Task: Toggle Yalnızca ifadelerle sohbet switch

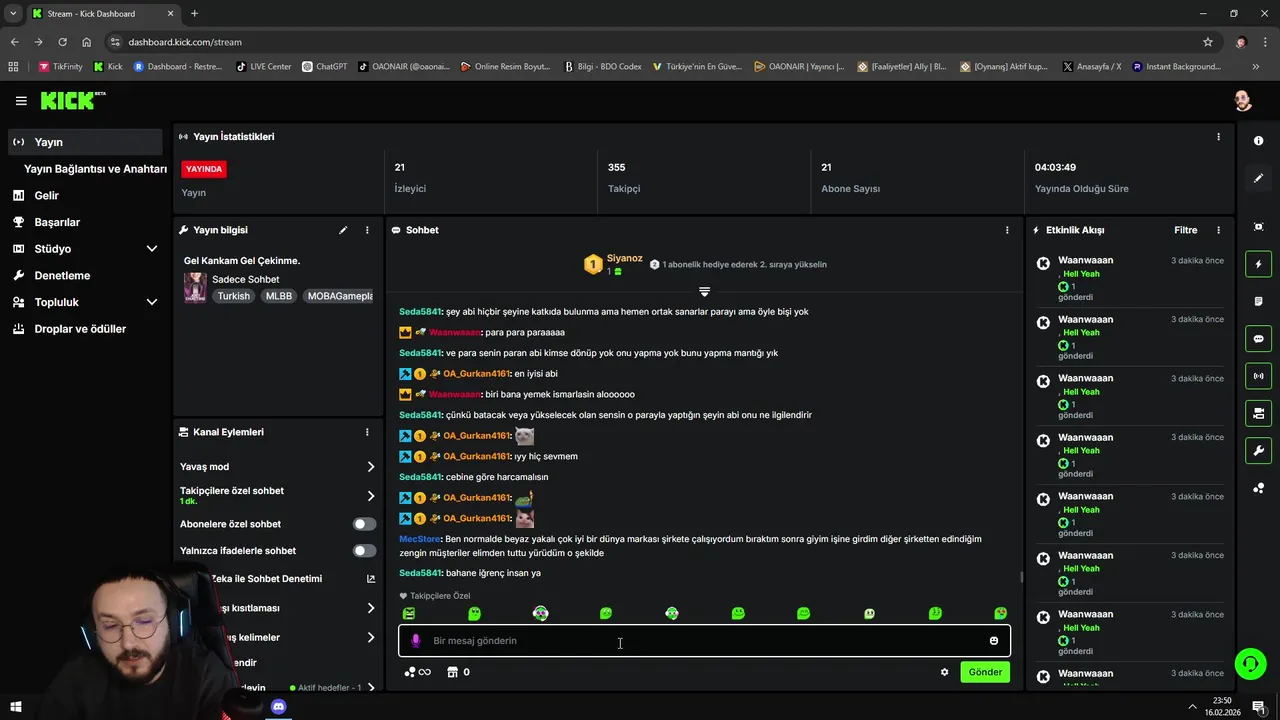Action: tap(365, 551)
